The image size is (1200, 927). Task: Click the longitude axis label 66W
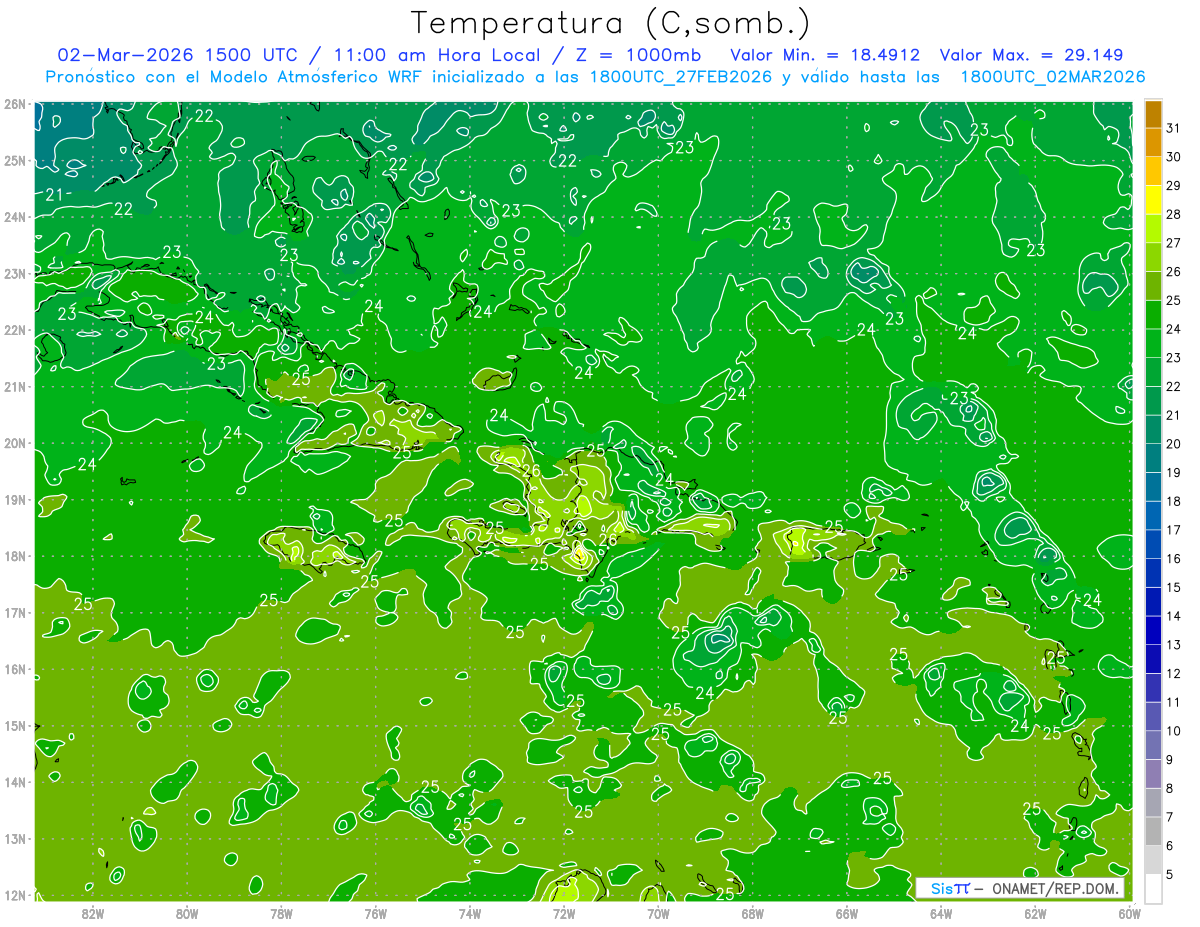pos(846,913)
